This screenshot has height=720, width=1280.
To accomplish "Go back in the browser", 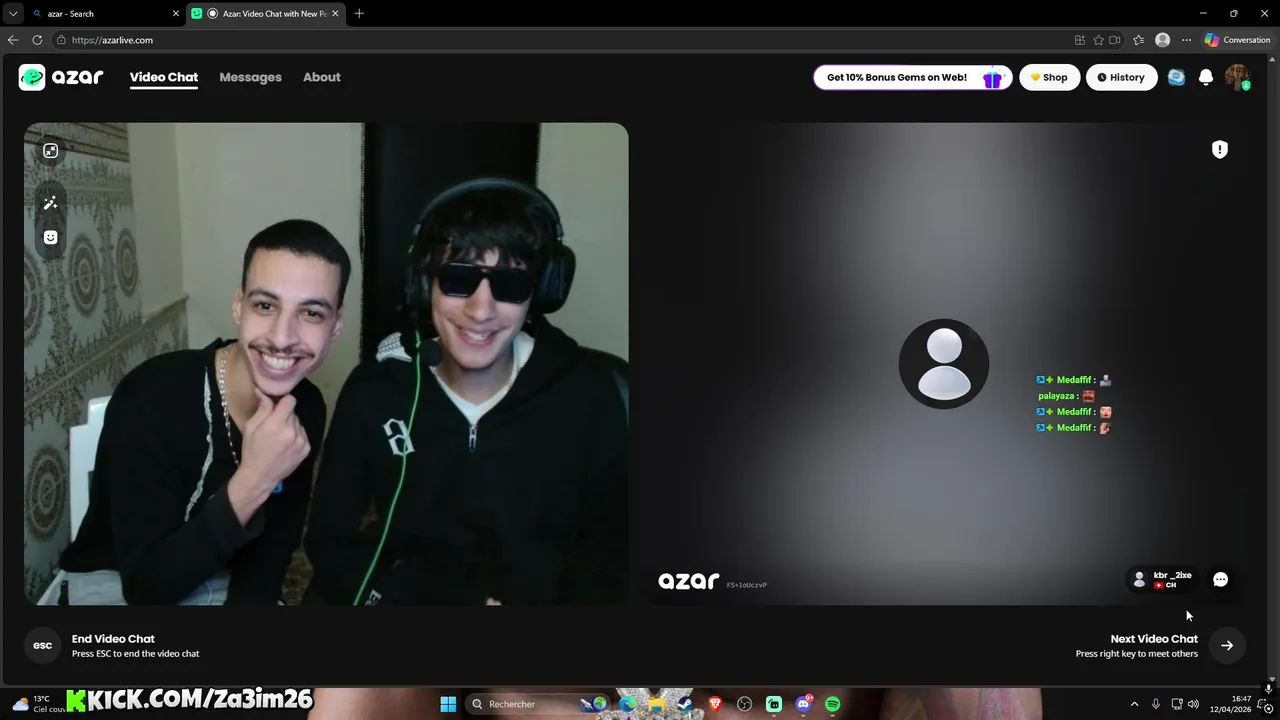I will [x=12, y=40].
